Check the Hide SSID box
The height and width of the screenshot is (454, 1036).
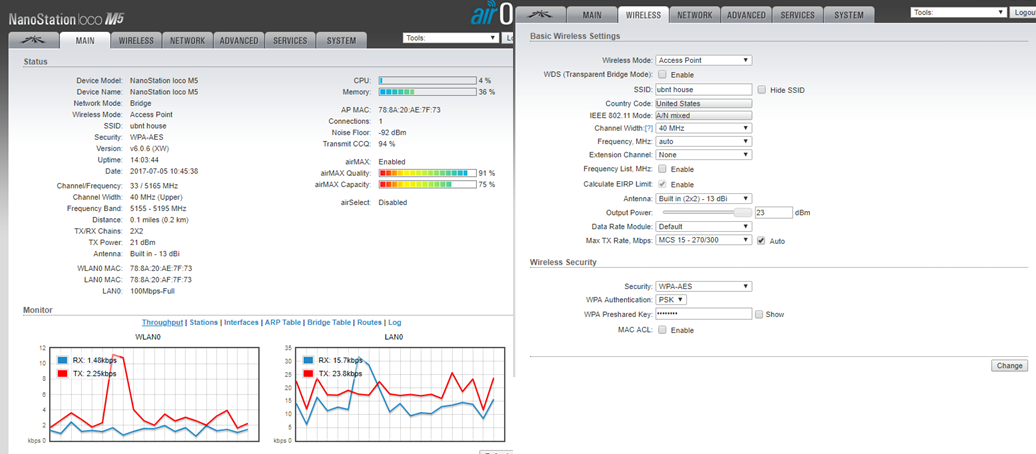pos(762,90)
